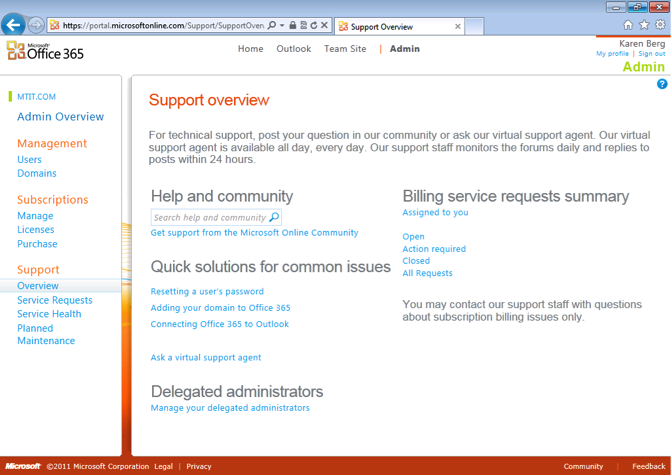Click the browser Back arrow button
This screenshot has width=671, height=475.
13,25
